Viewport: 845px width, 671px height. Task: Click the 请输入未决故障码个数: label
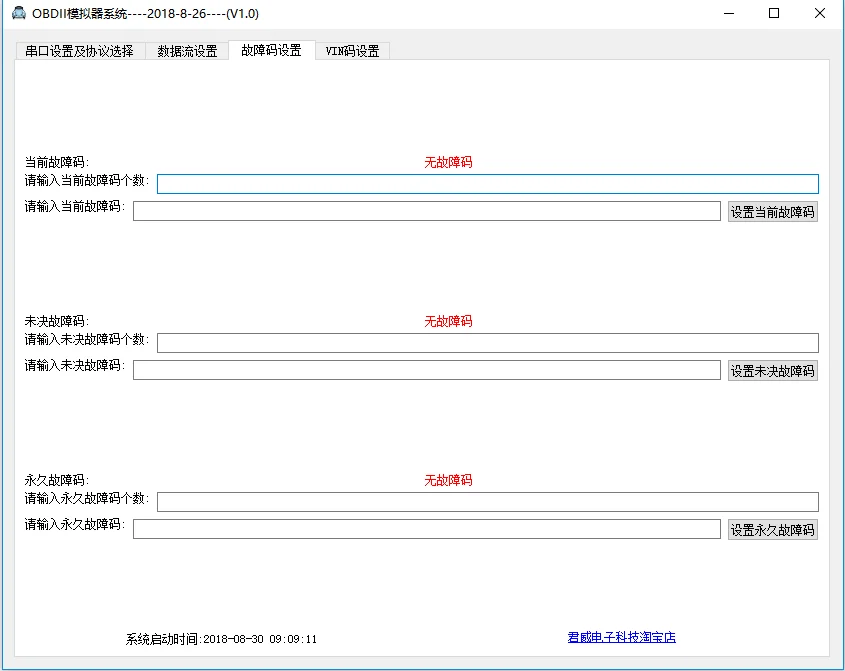click(87, 340)
